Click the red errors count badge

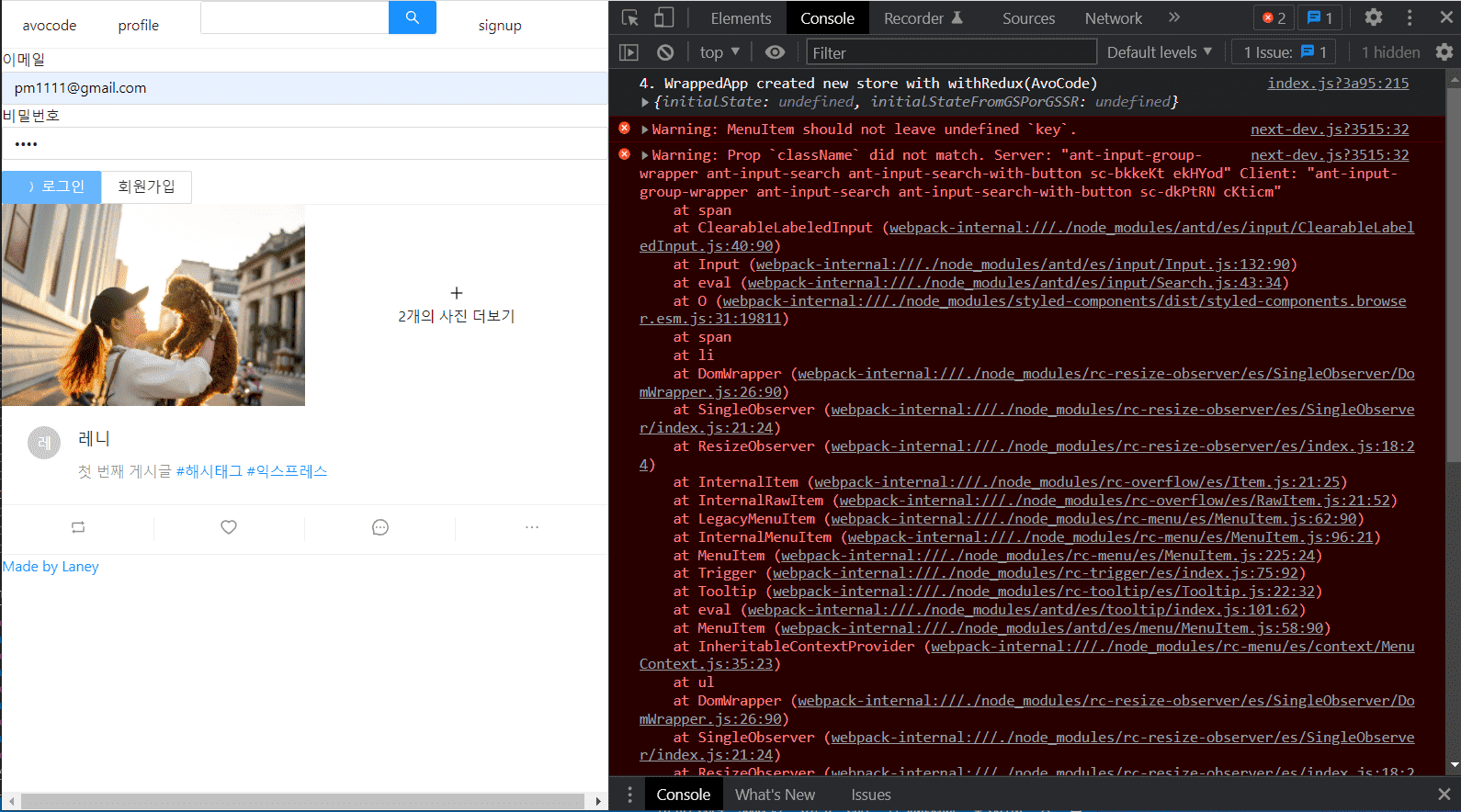1274,17
